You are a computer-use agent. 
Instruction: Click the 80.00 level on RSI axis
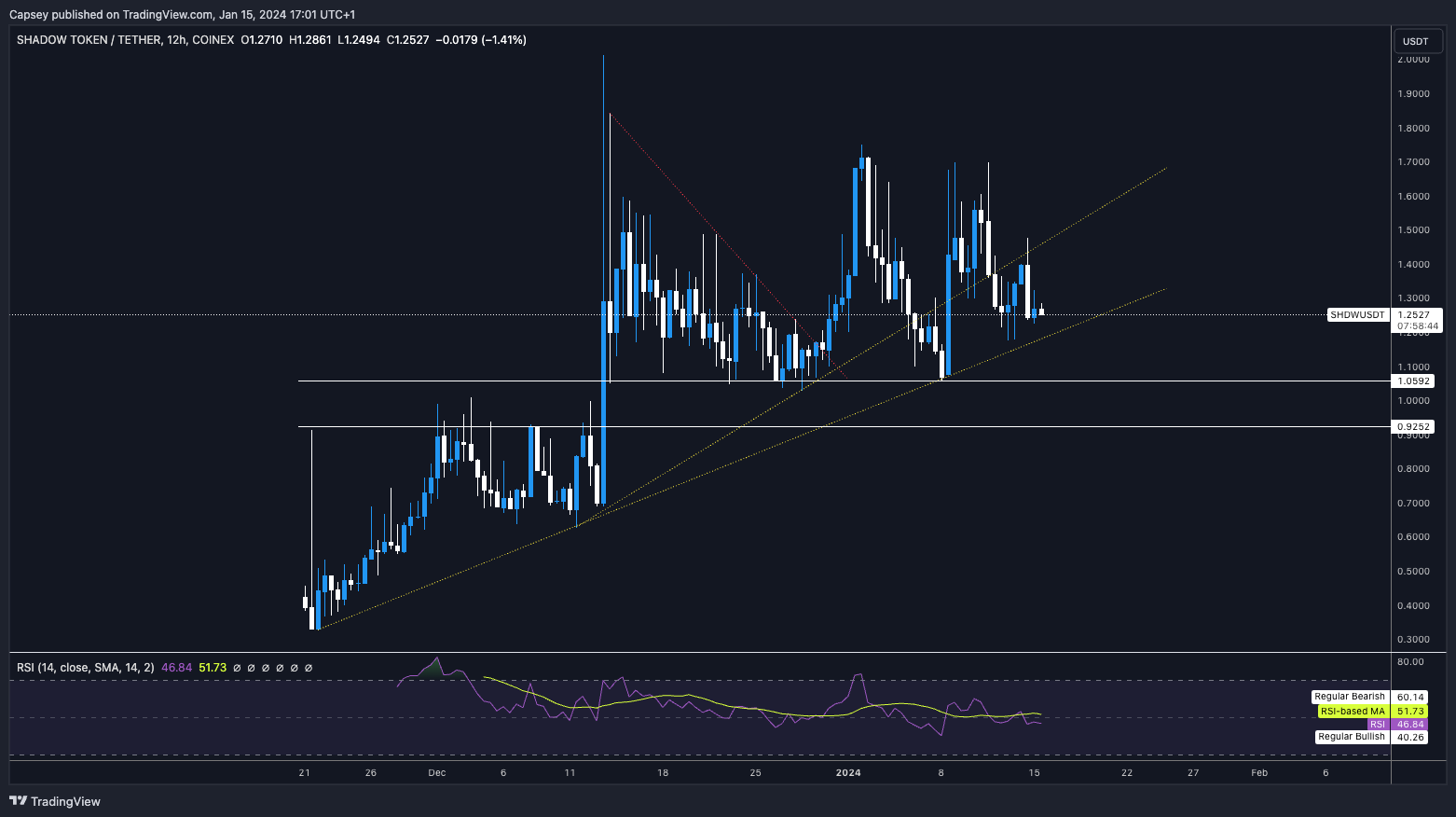[1410, 662]
